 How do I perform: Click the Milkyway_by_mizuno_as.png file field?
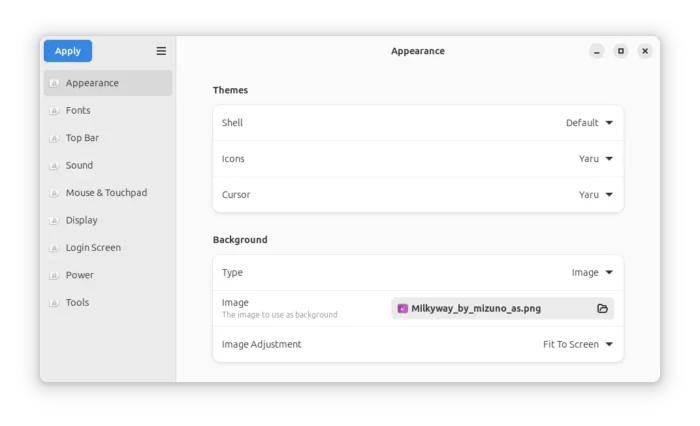coord(502,309)
